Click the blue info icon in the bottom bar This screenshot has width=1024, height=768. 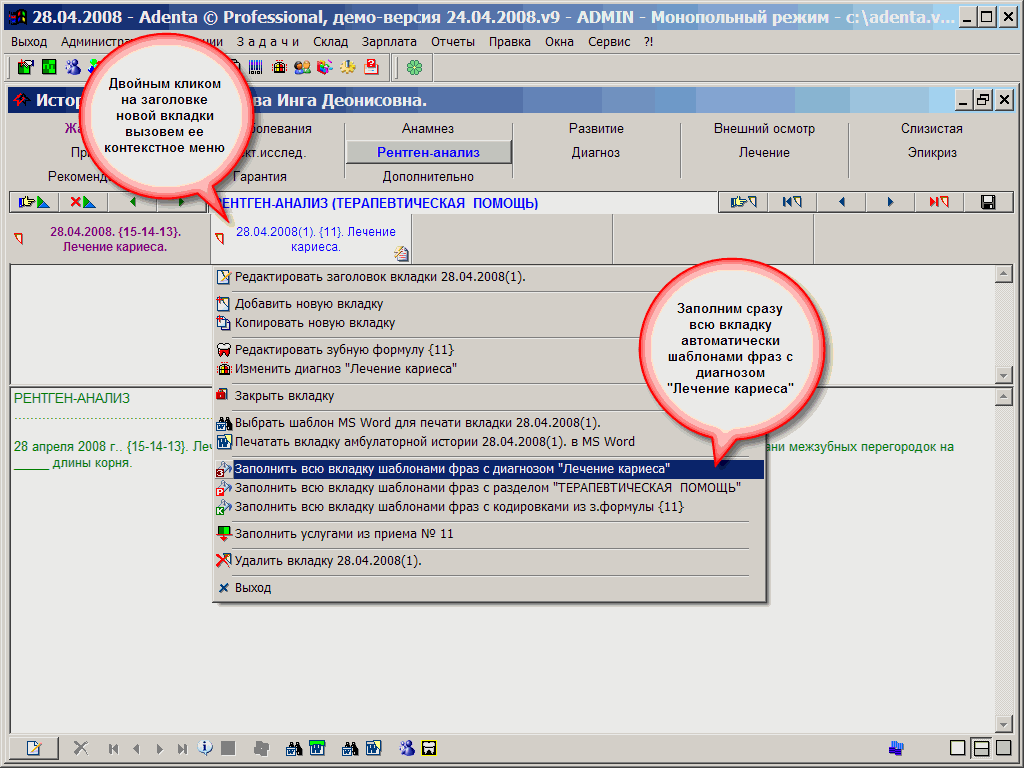pyautogui.click(x=205, y=747)
